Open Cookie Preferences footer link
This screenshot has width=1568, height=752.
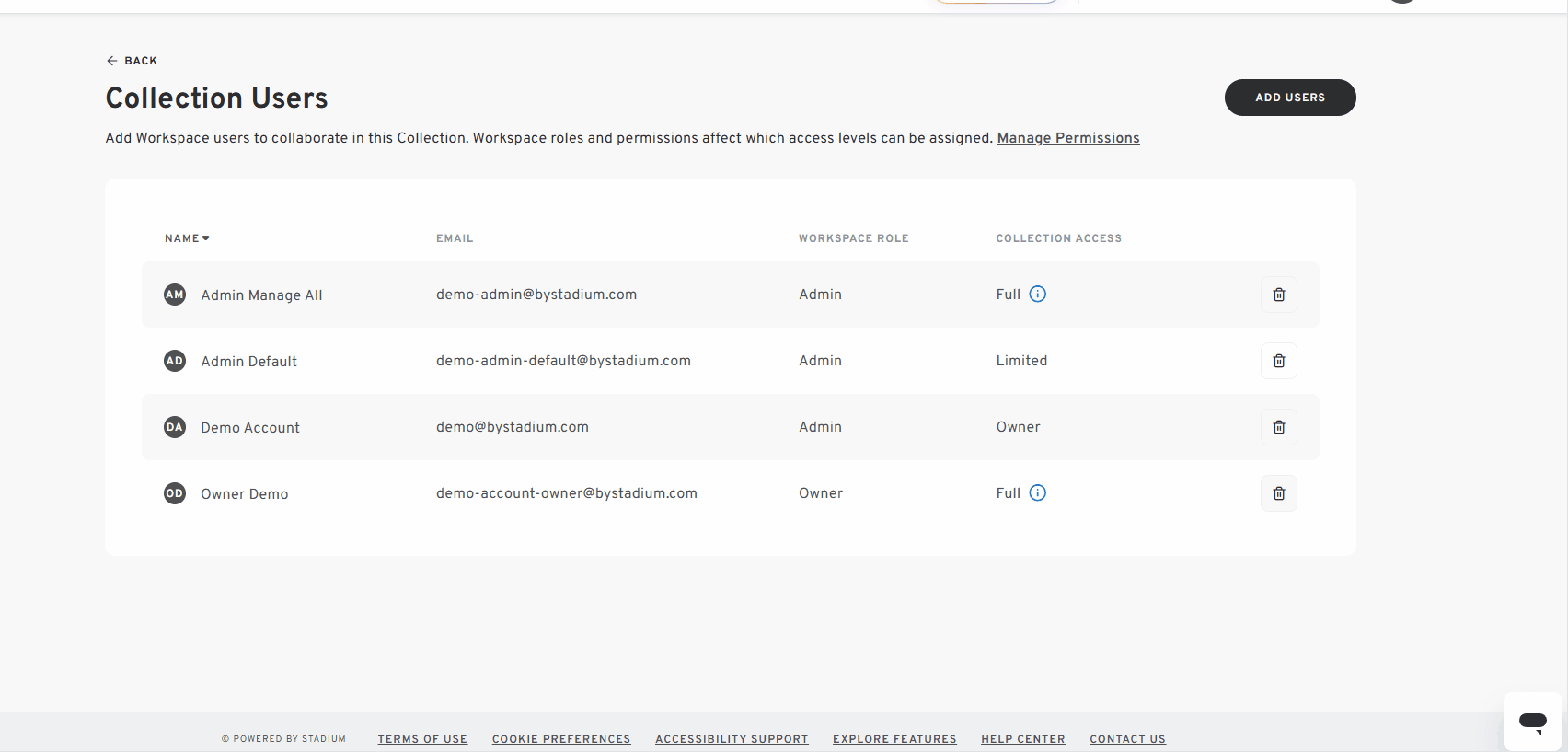pos(561,739)
